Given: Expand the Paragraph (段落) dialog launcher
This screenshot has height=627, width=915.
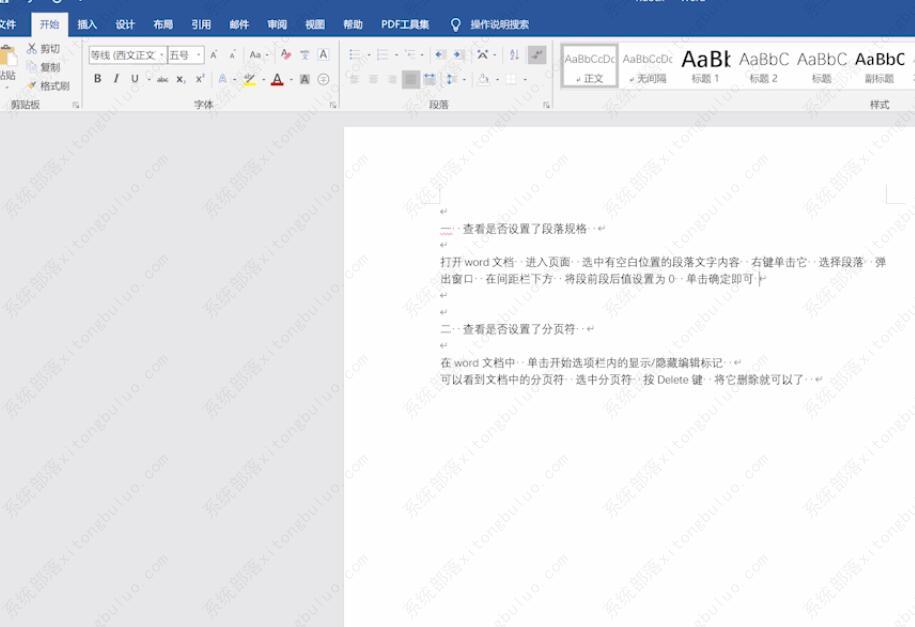Looking at the screenshot, I should click(x=546, y=105).
